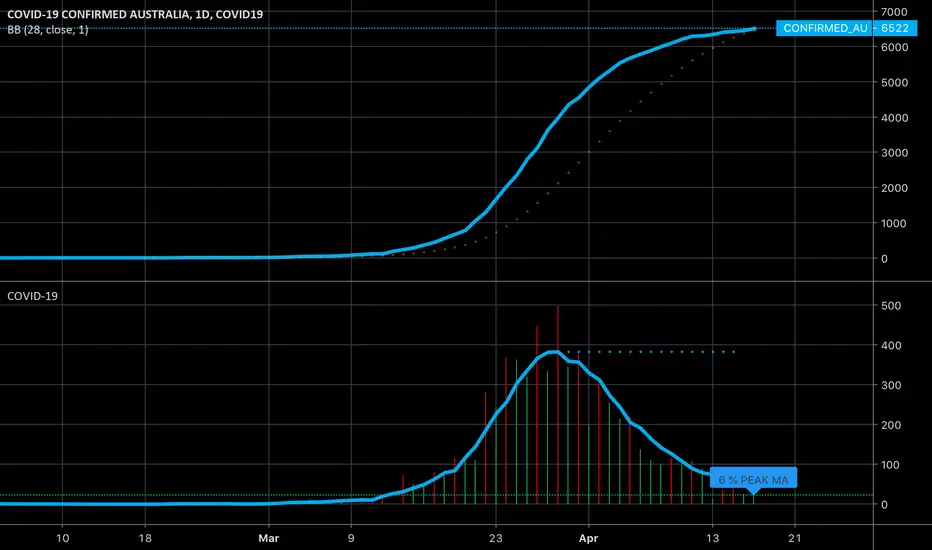The image size is (932, 550).
Task: Click the 1000 price axis label
Action: [x=895, y=224]
